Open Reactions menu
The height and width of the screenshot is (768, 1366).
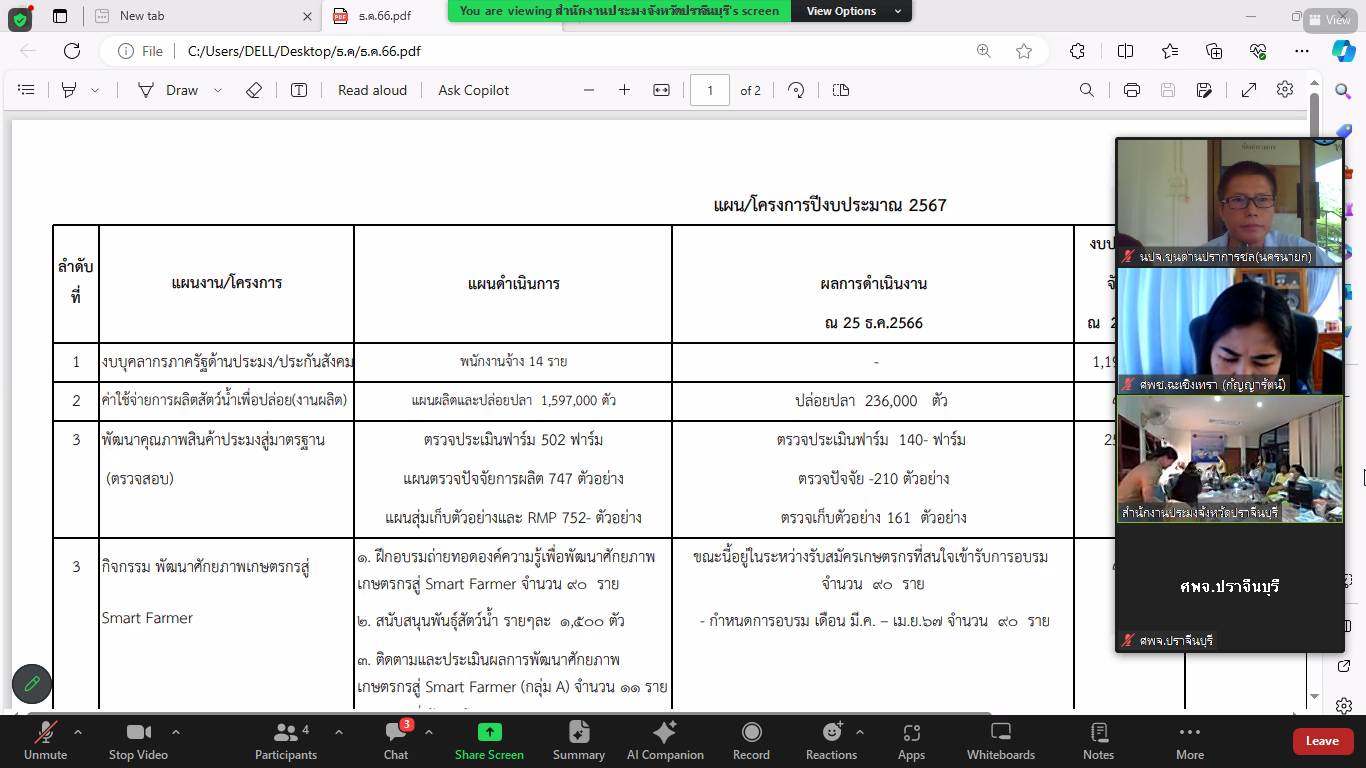[832, 741]
